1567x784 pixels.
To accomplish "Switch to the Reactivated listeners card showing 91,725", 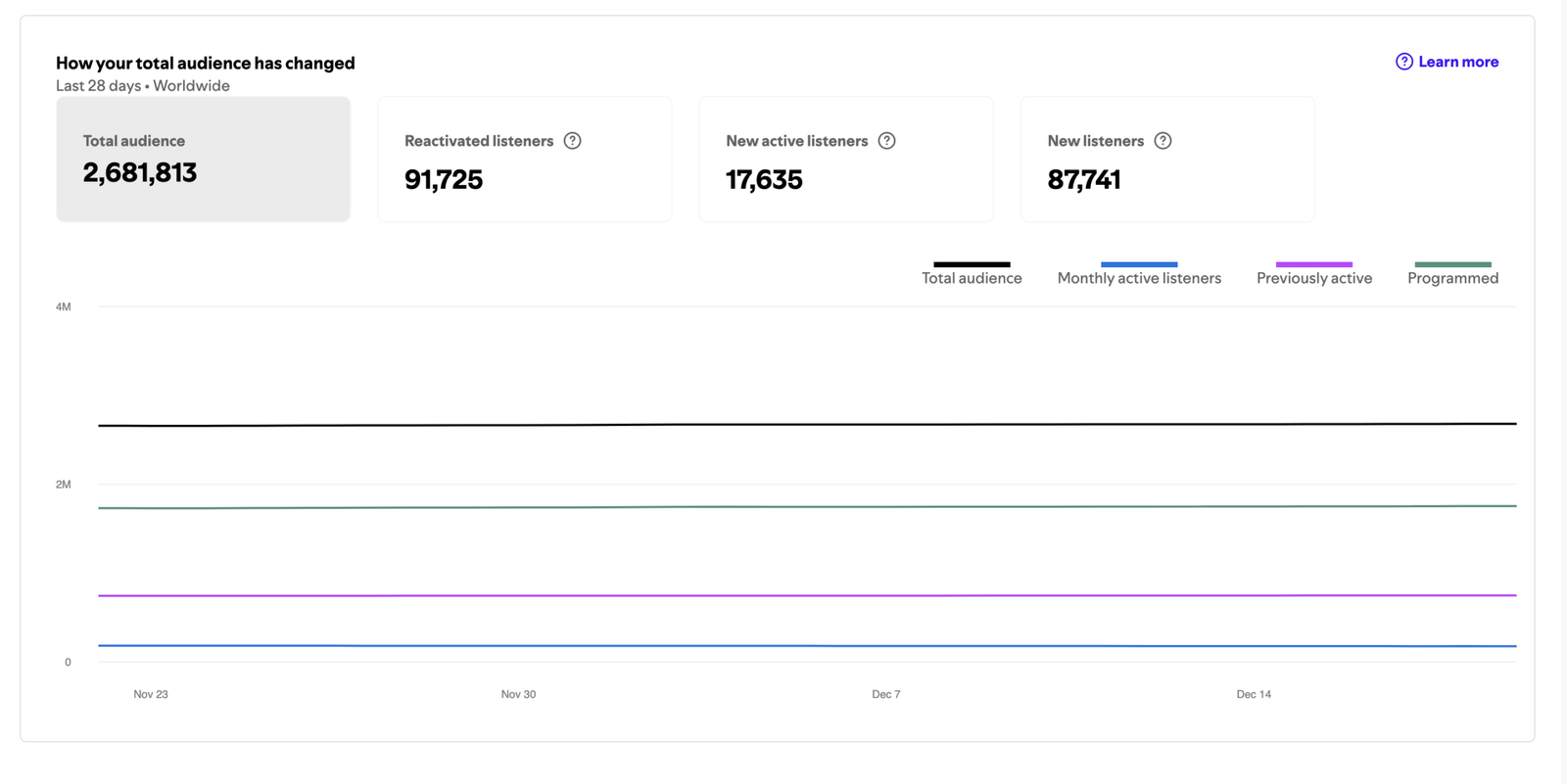I will [x=524, y=160].
